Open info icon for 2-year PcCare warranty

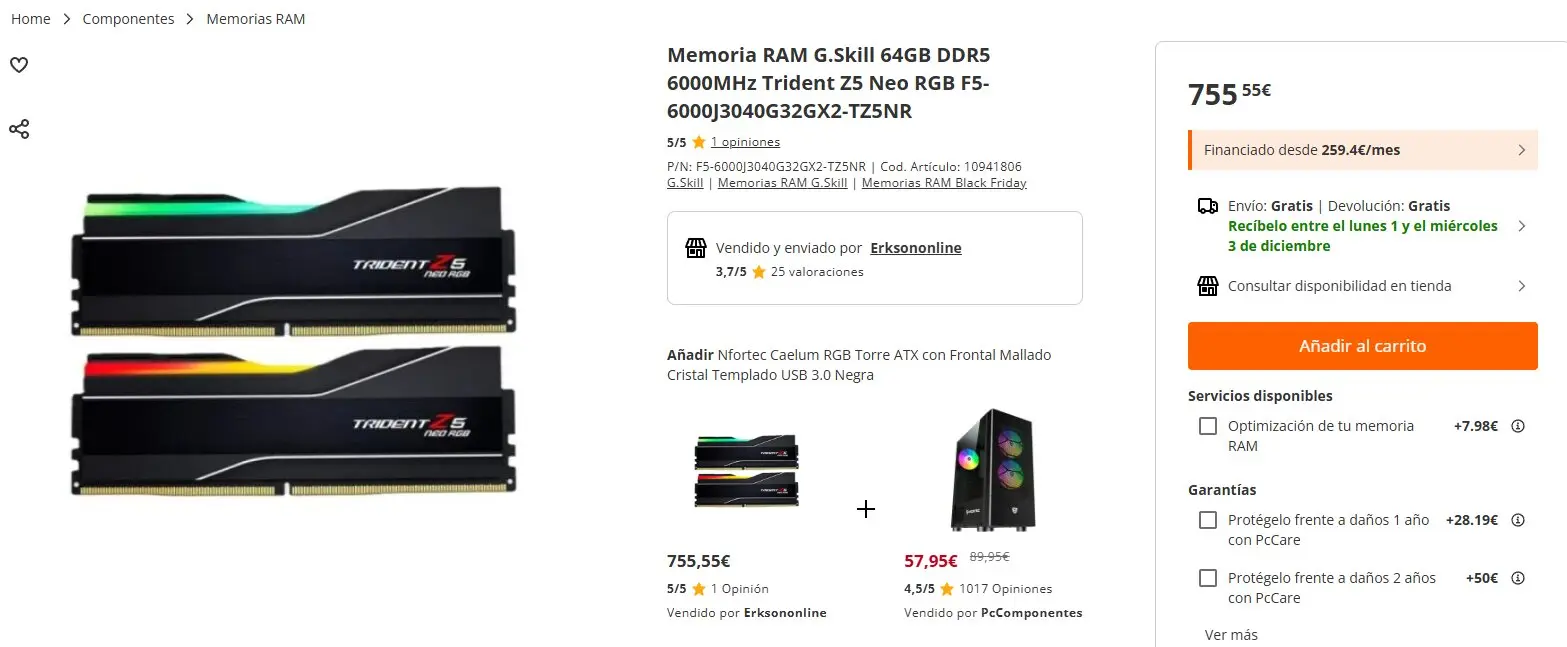coord(1517,578)
